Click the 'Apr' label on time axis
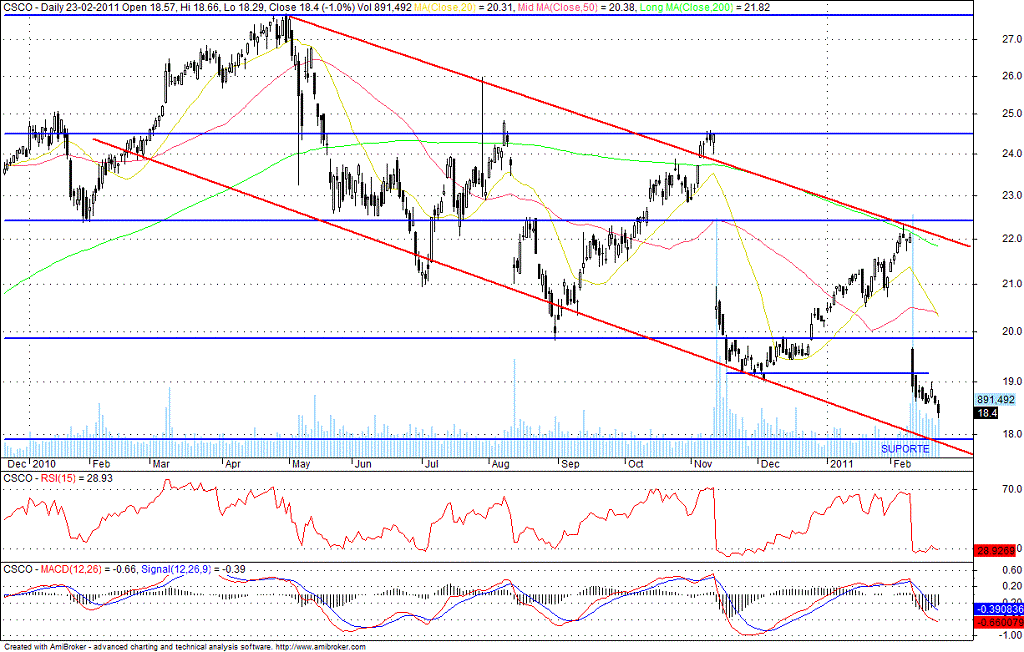This screenshot has width=1024, height=652. tap(232, 464)
